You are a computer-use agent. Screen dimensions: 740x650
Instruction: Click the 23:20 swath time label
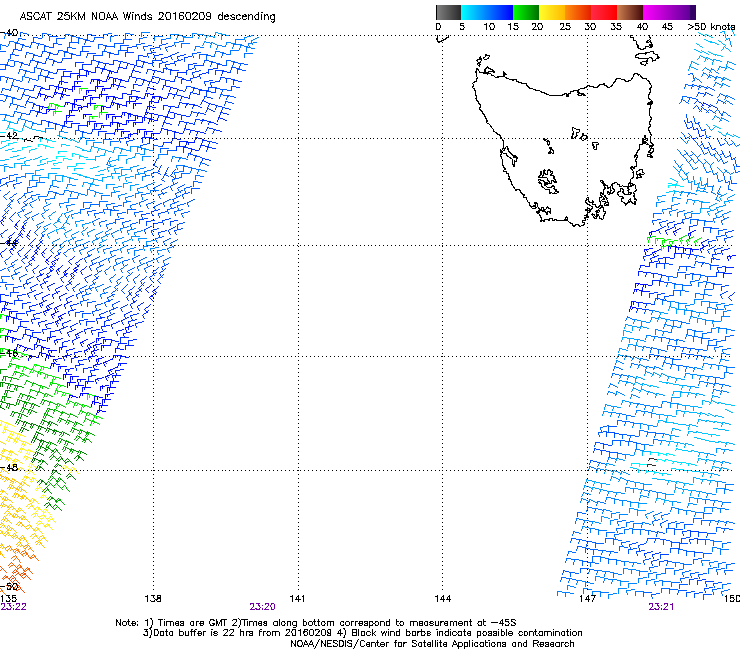tap(262, 607)
